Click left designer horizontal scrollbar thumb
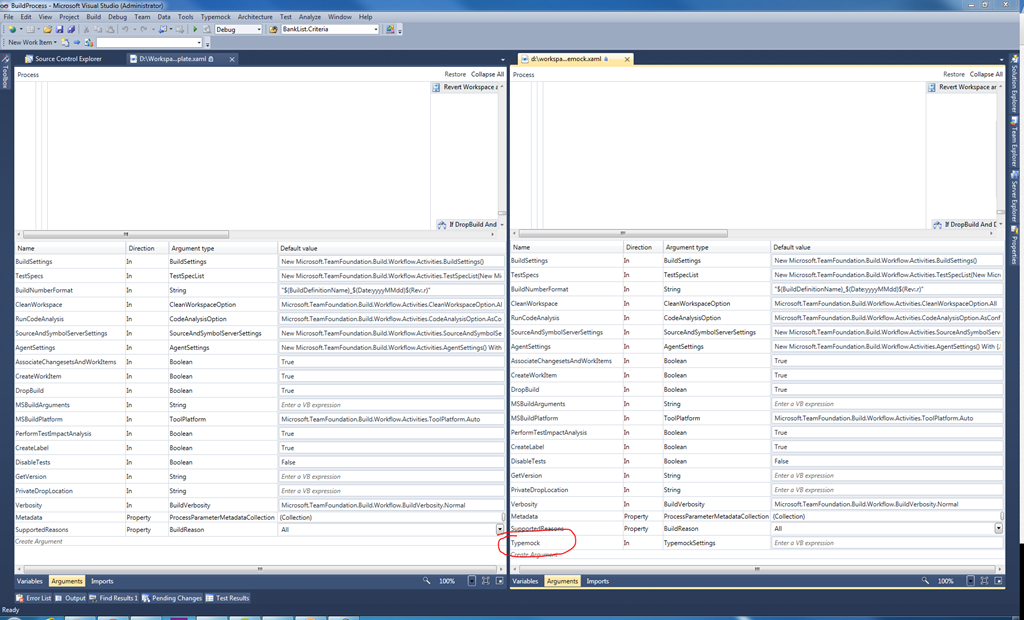 126,234
